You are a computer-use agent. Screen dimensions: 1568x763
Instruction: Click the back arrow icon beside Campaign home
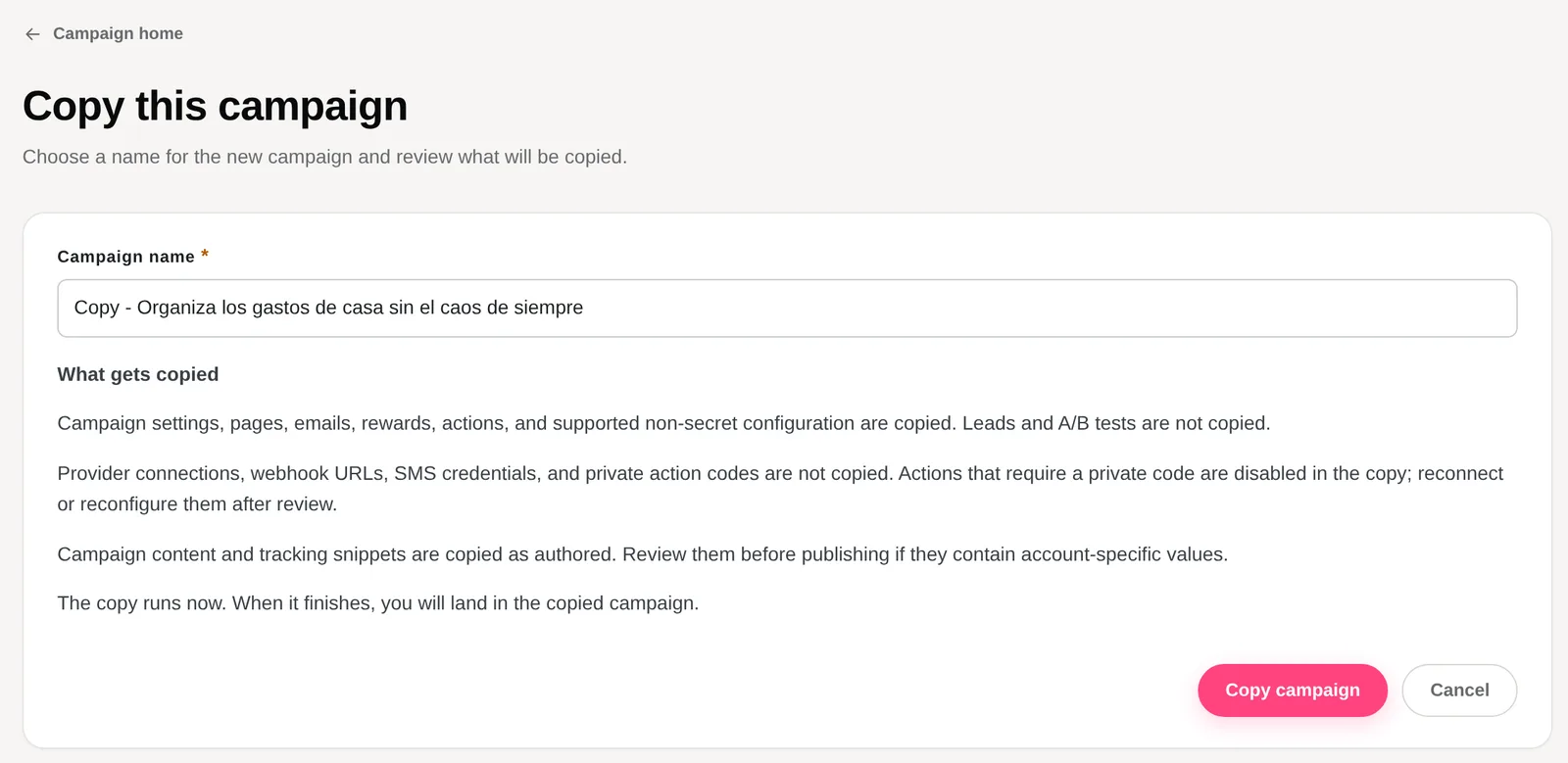(32, 34)
